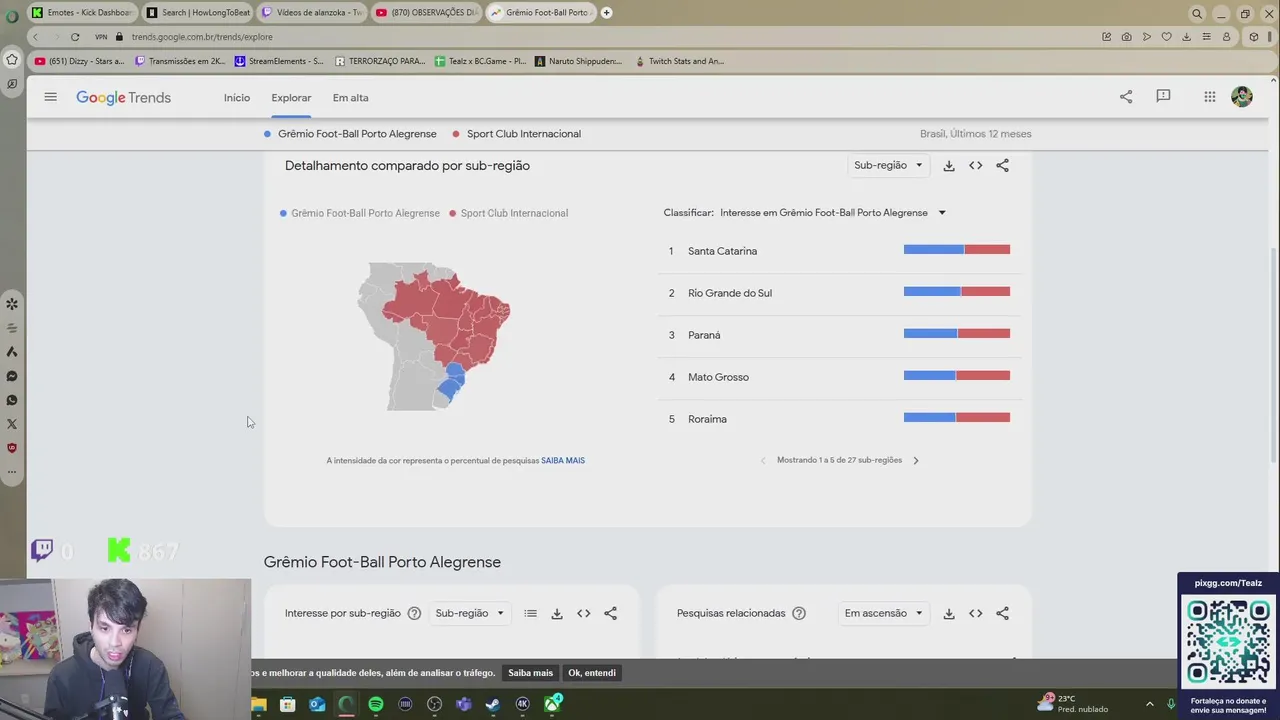Share the compared sub-region breakdown card

pos(1002,166)
